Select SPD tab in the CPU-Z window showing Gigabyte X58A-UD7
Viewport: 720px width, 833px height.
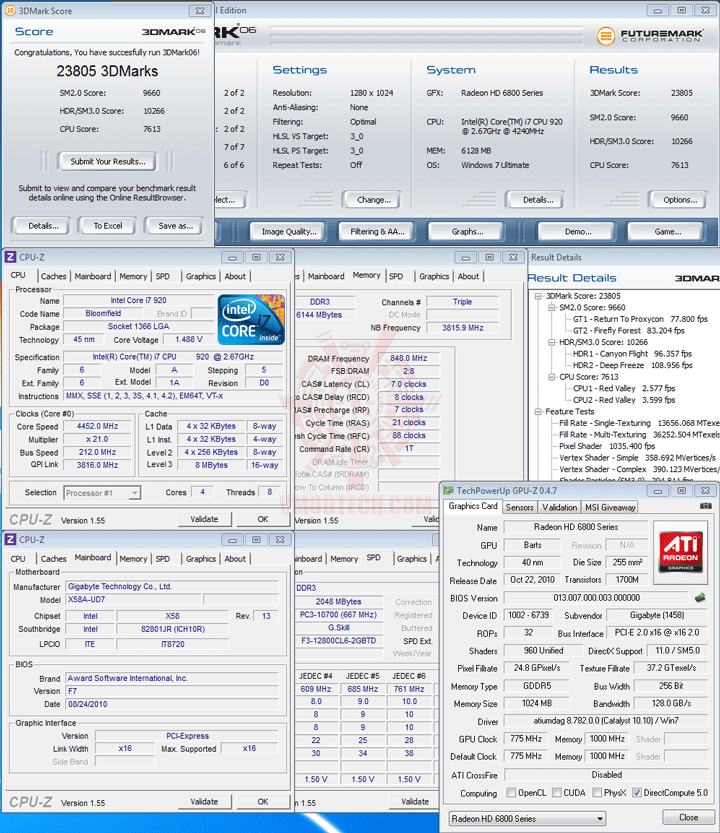coord(163,559)
